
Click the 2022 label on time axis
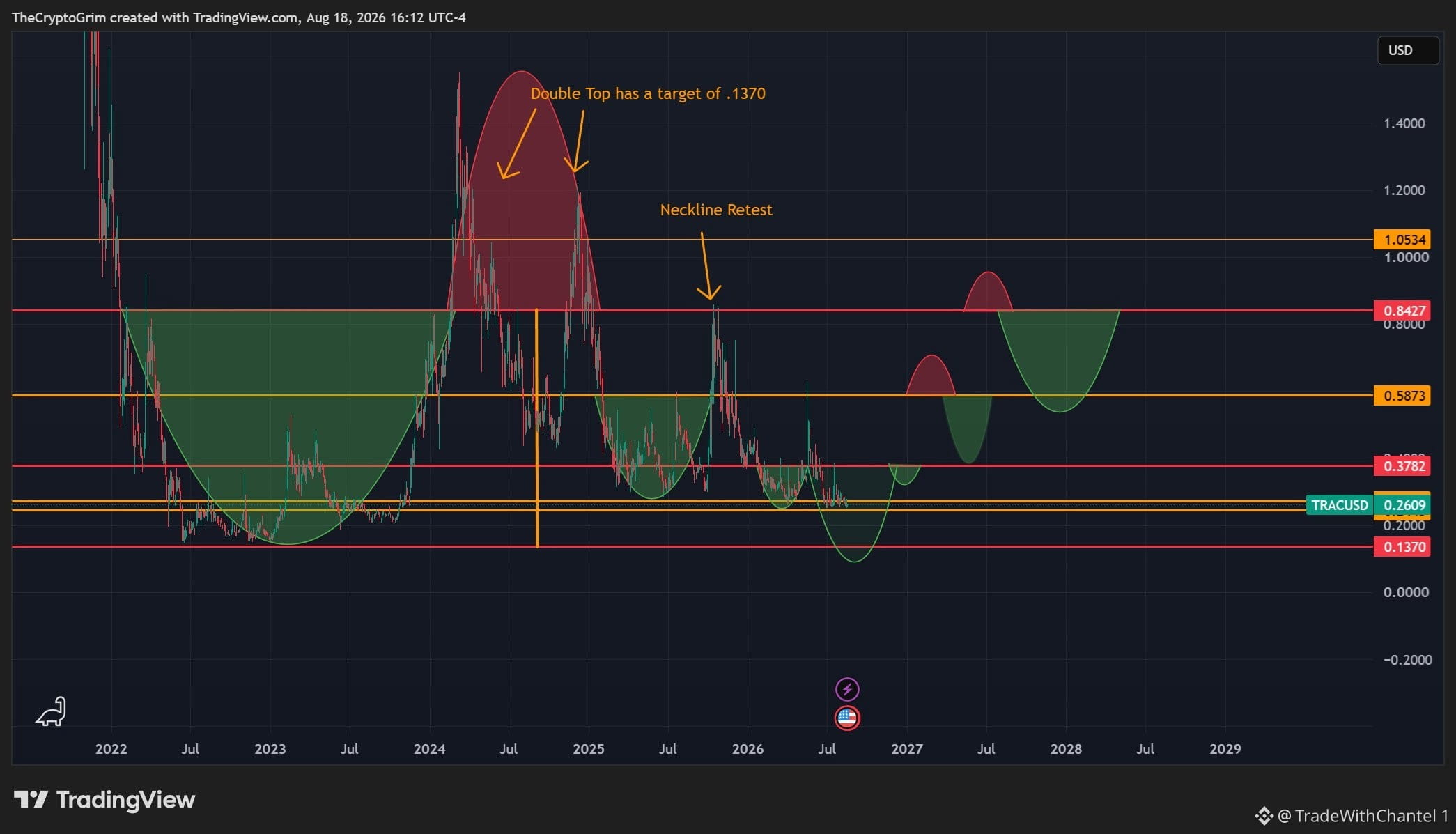point(111,749)
